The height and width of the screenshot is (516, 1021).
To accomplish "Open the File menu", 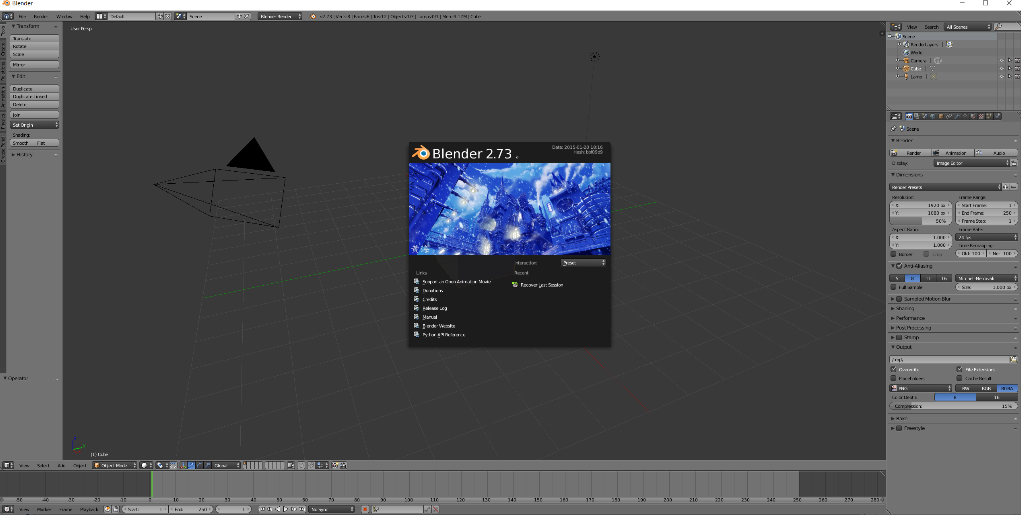I will (22, 16).
